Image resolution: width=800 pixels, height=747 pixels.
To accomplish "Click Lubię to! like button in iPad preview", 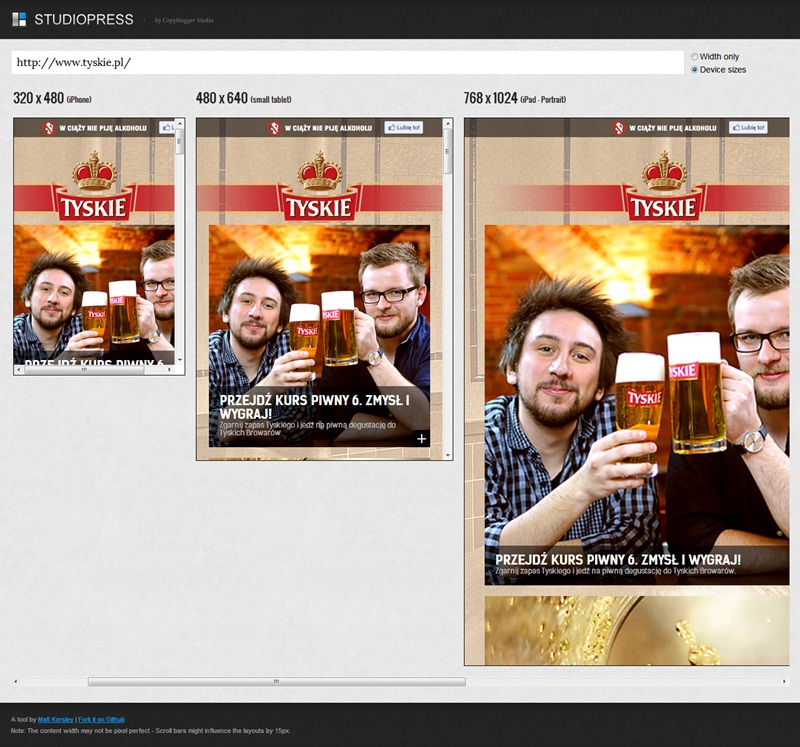I will click(x=747, y=128).
